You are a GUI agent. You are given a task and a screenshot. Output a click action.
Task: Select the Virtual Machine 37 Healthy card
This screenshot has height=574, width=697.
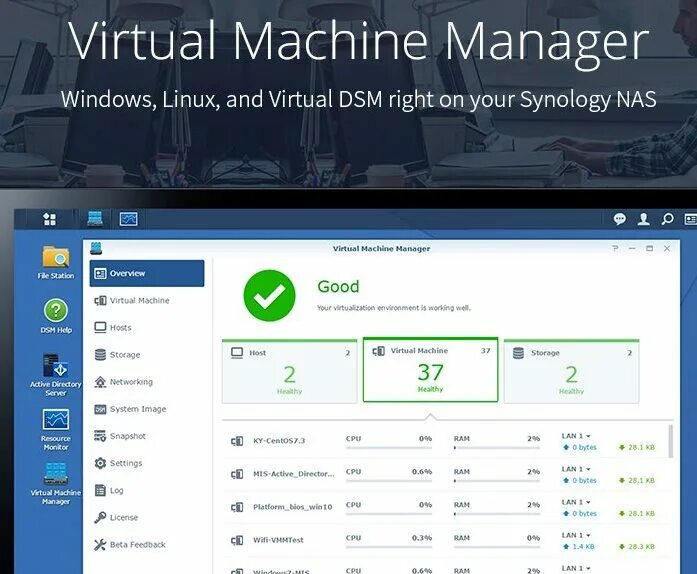point(430,369)
